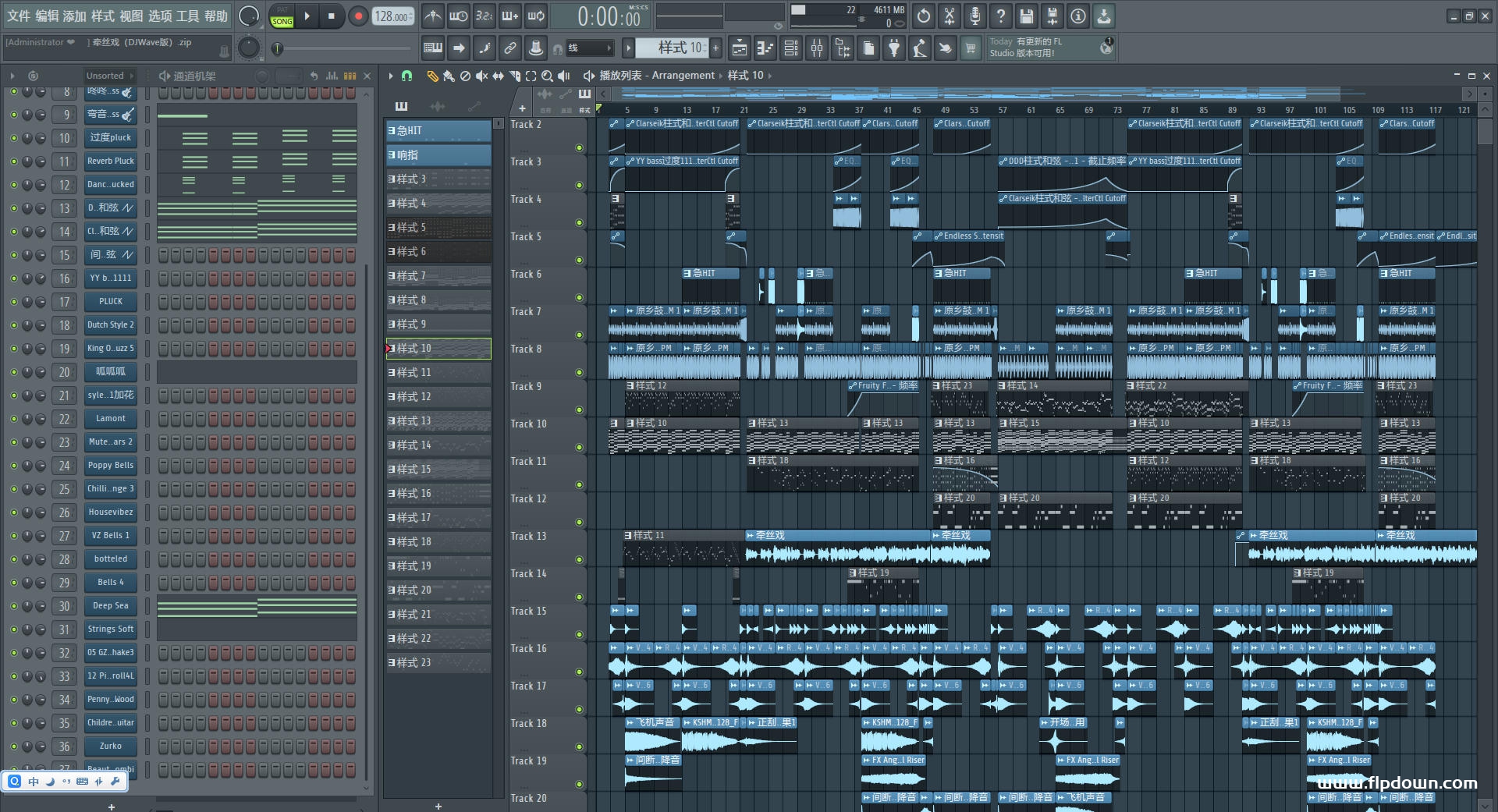Click the metronome icon in the transport bar
1498x812 pixels.
[x=432, y=16]
